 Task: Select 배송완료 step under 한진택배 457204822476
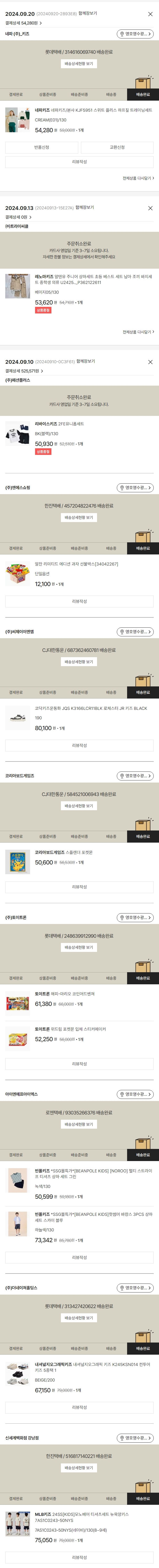click(143, 548)
